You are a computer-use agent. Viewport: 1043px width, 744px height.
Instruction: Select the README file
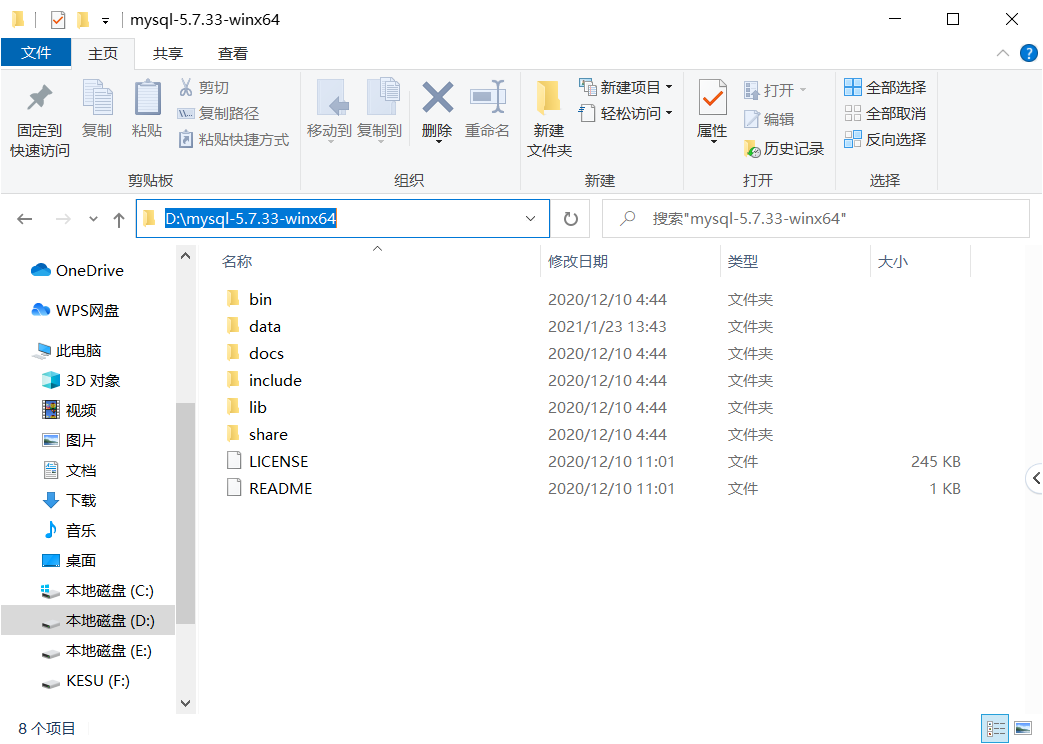(x=280, y=488)
